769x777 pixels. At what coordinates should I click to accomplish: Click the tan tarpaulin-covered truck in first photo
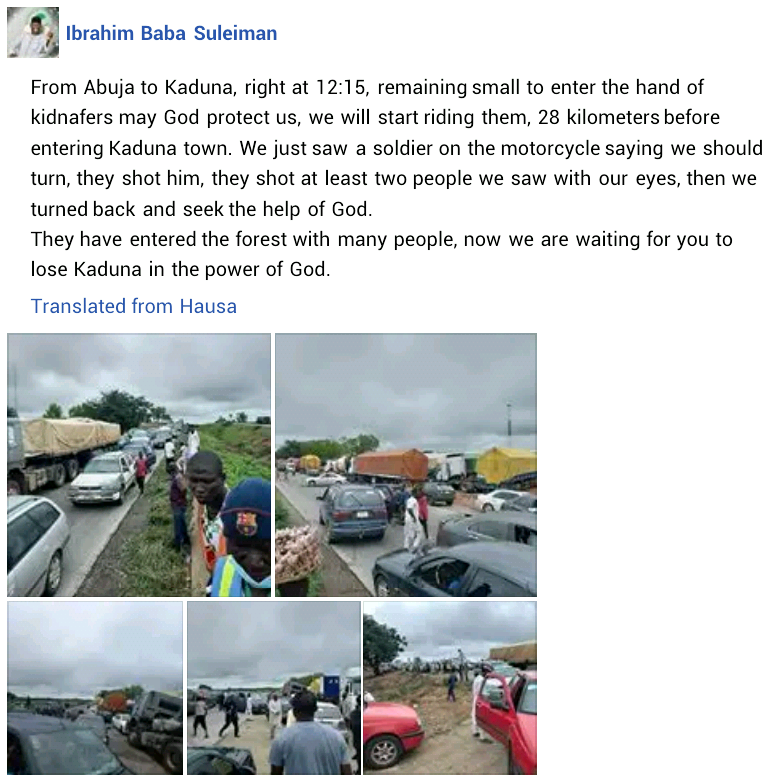(62, 448)
